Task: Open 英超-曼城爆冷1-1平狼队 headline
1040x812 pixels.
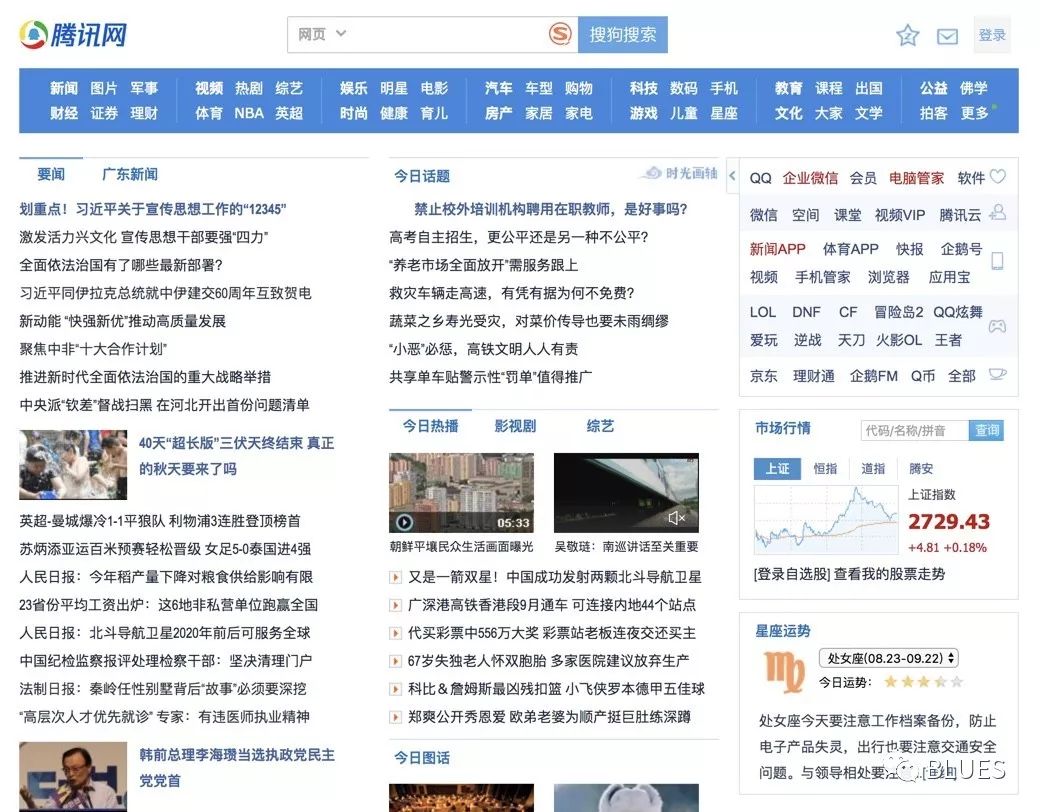Action: (160, 521)
